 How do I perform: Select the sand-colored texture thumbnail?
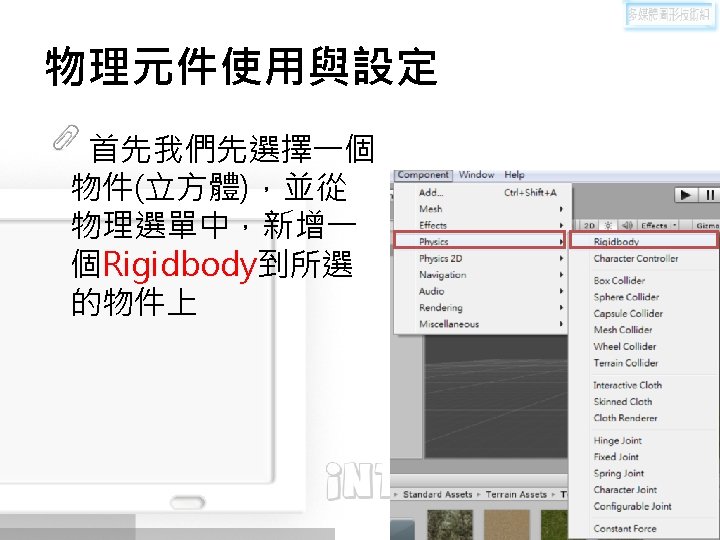click(x=506, y=524)
